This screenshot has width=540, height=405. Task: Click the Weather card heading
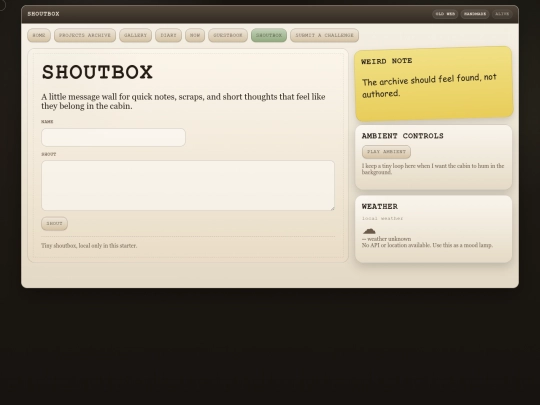pos(380,206)
